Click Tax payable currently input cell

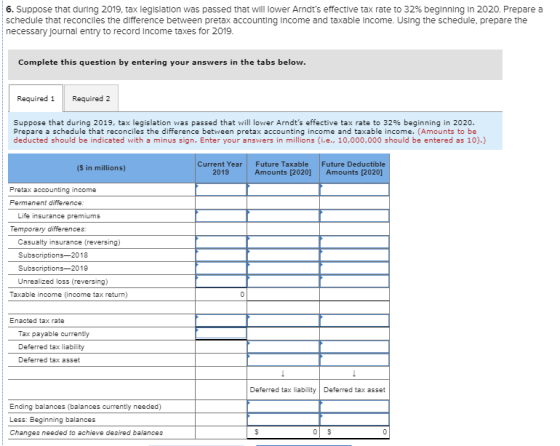[221, 334]
